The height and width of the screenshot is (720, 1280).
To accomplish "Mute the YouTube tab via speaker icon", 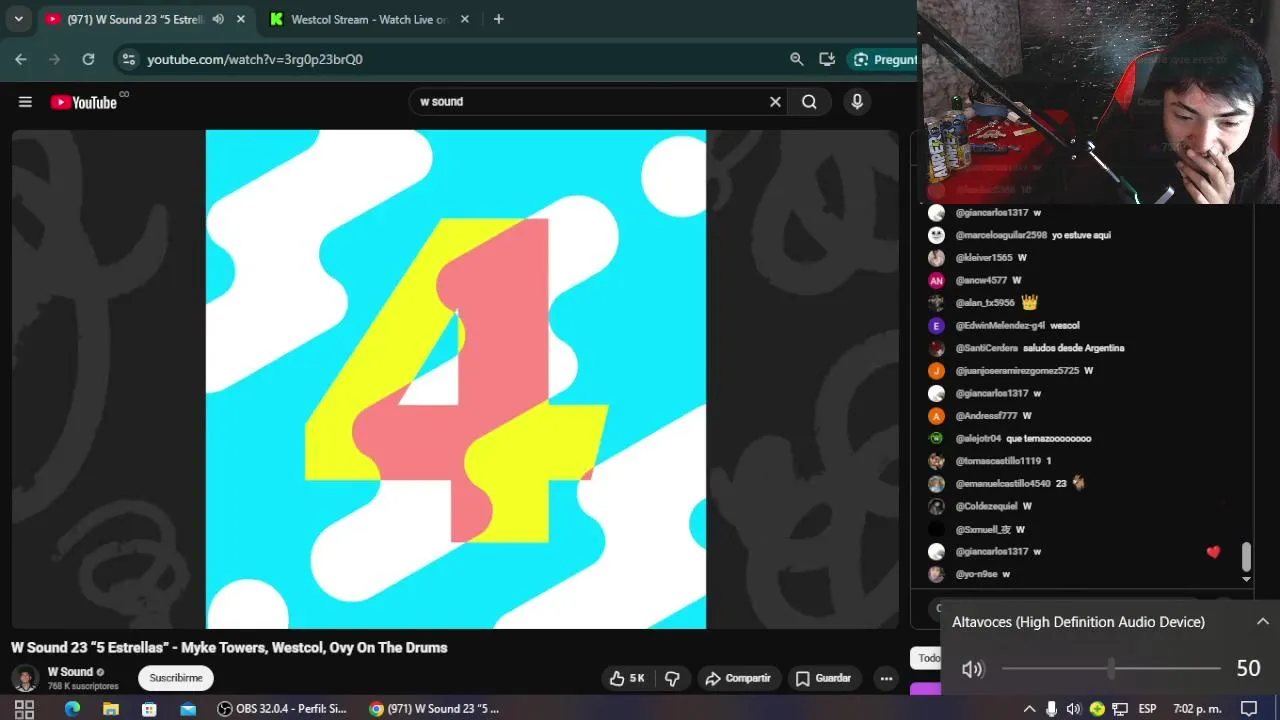I will click(x=218, y=19).
